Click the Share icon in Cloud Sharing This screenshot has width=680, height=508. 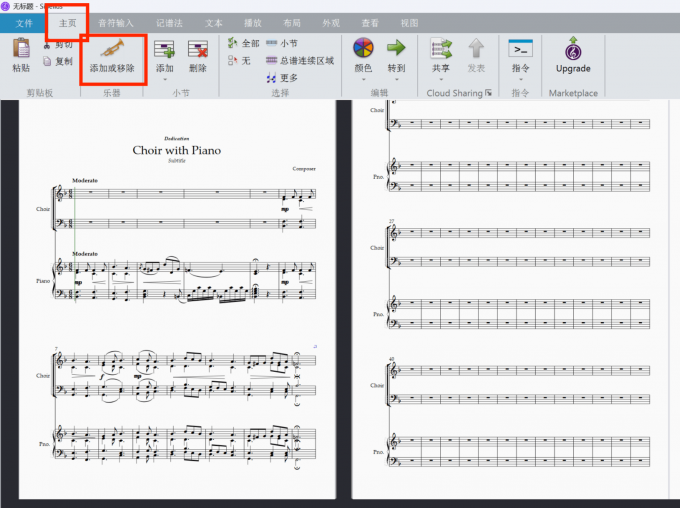pos(440,49)
